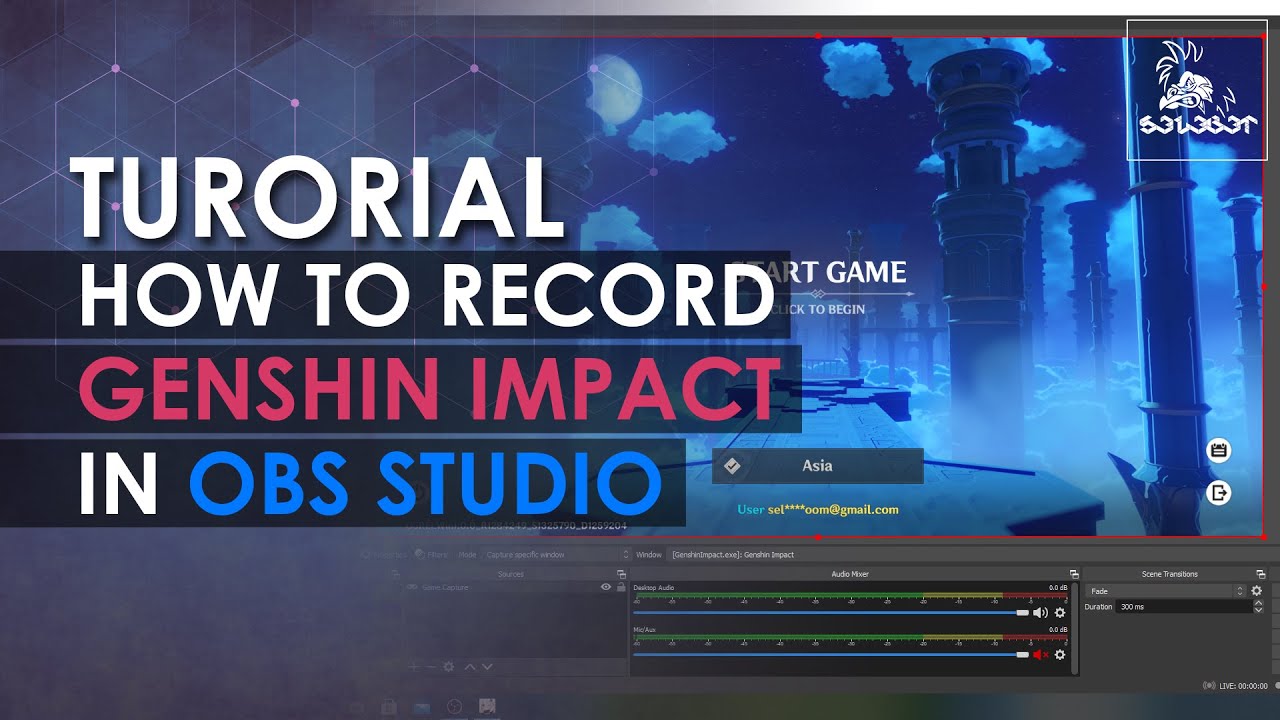Open the Fade transition dropdown
Image resolution: width=1280 pixels, height=720 pixels.
point(1166,591)
